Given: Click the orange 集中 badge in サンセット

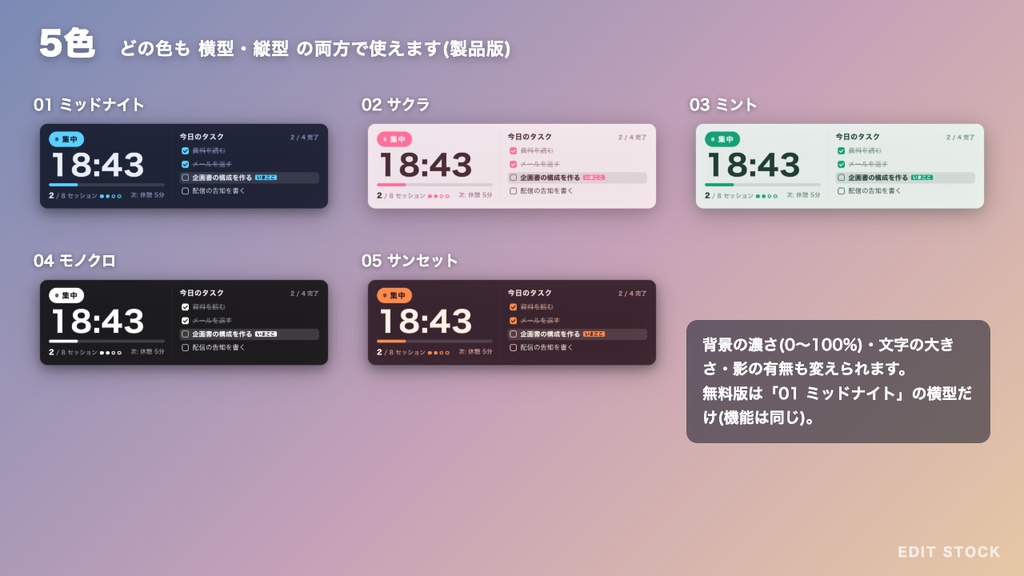Looking at the screenshot, I should pyautogui.click(x=394, y=295).
